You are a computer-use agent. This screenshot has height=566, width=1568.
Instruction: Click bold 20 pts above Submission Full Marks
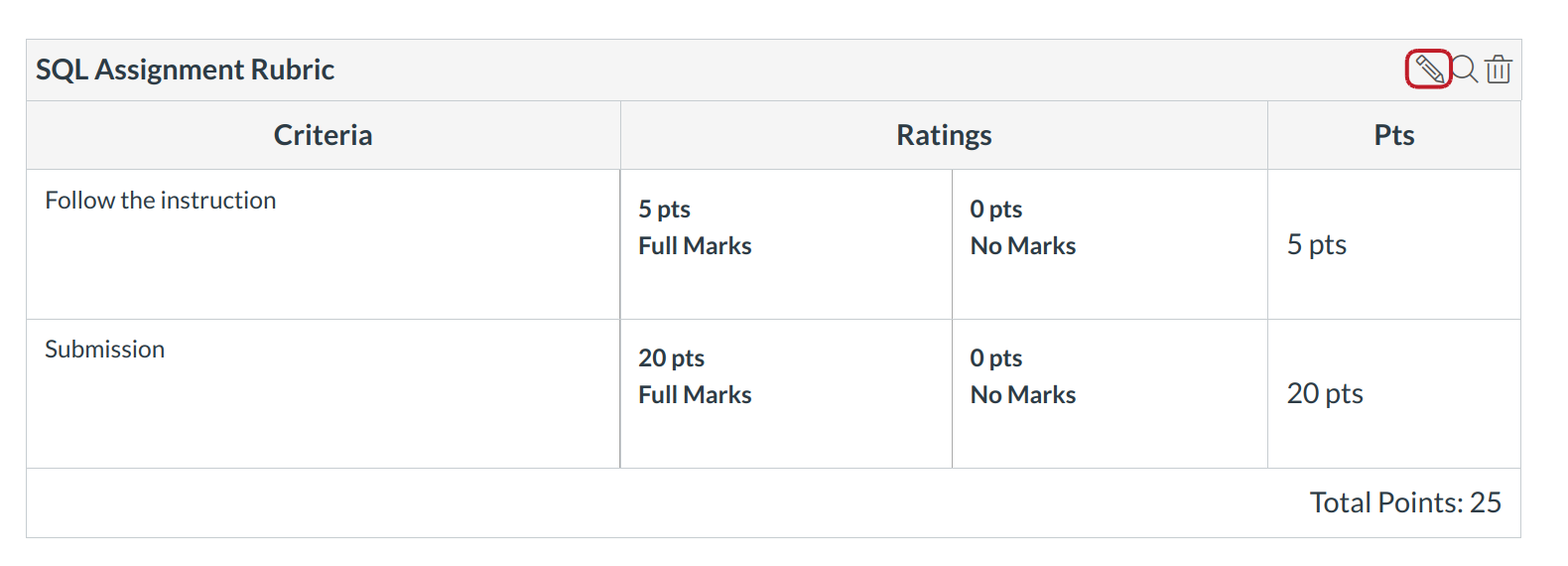click(671, 358)
